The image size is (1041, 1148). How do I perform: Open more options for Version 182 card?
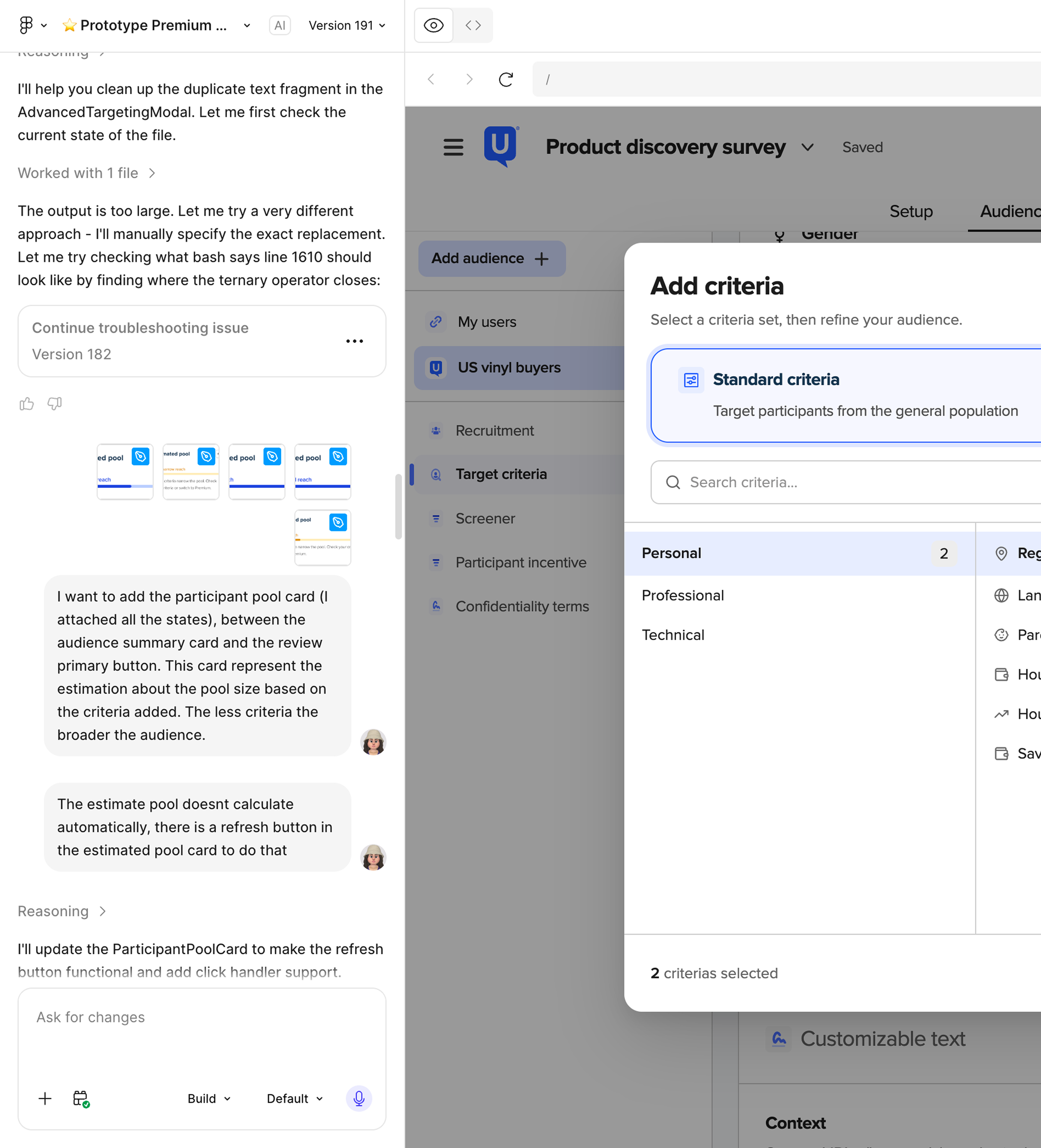(x=355, y=341)
